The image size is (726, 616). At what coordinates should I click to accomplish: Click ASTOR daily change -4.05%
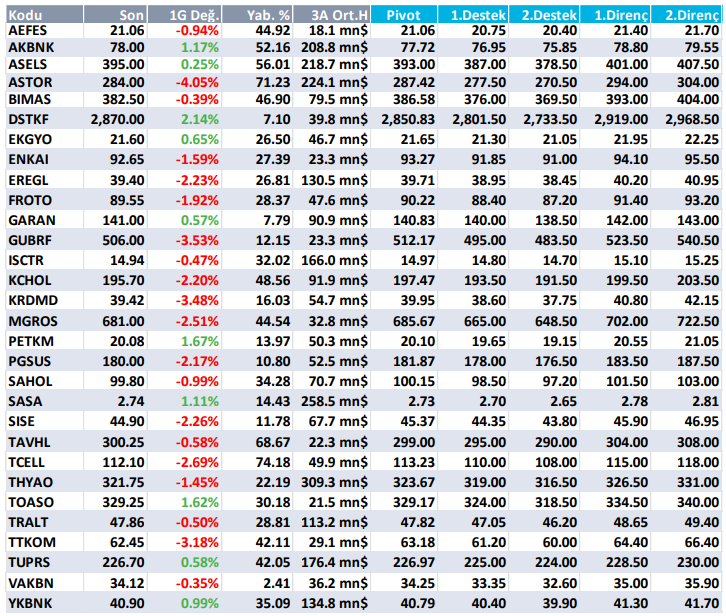click(197, 83)
